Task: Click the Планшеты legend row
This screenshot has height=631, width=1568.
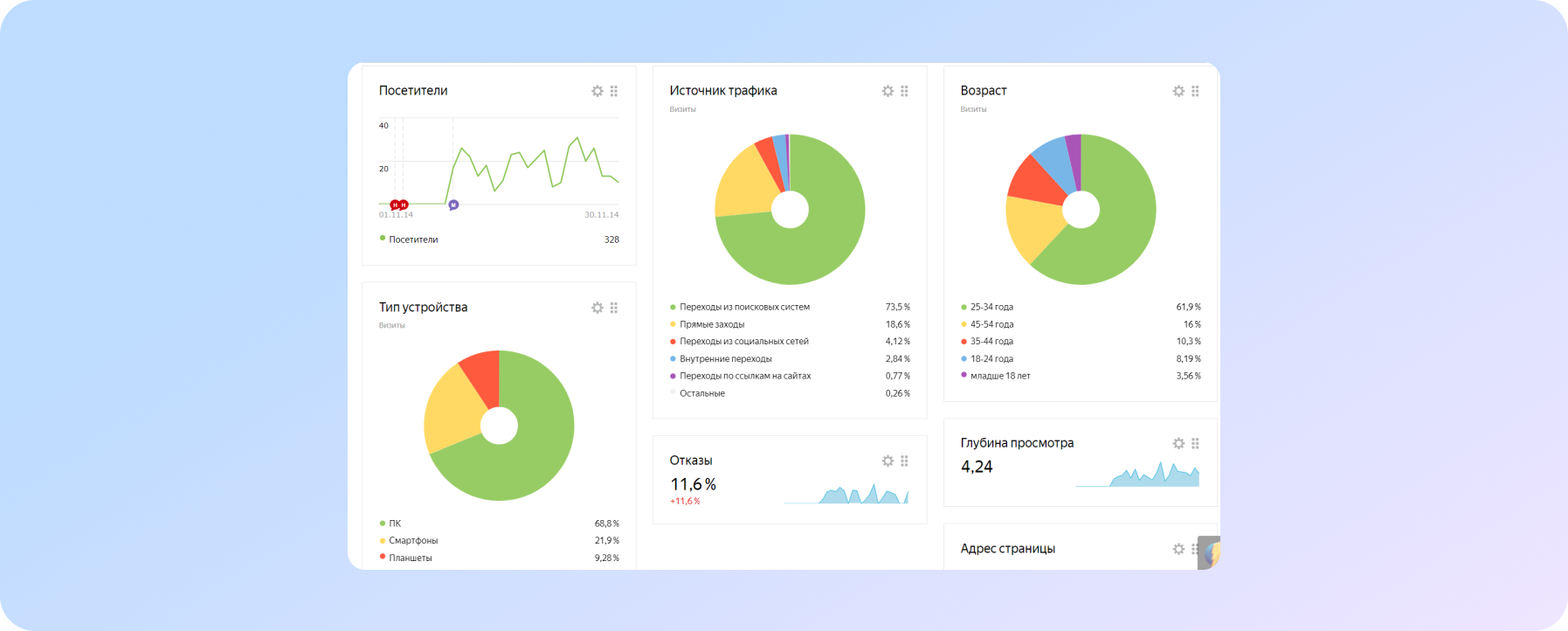Action: 499,558
